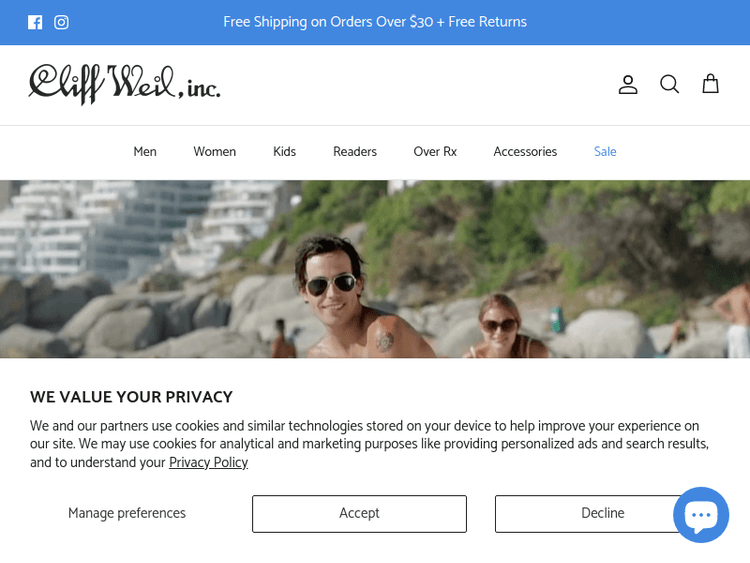Open the Women menu
750x563 pixels.
(x=215, y=152)
